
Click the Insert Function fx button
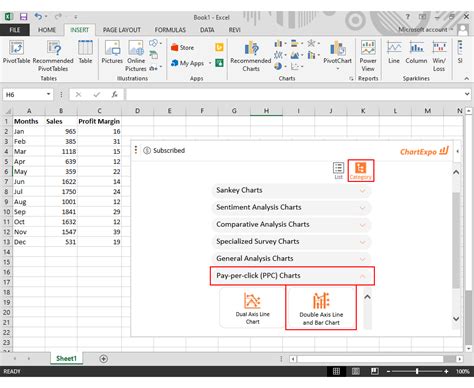115,95
